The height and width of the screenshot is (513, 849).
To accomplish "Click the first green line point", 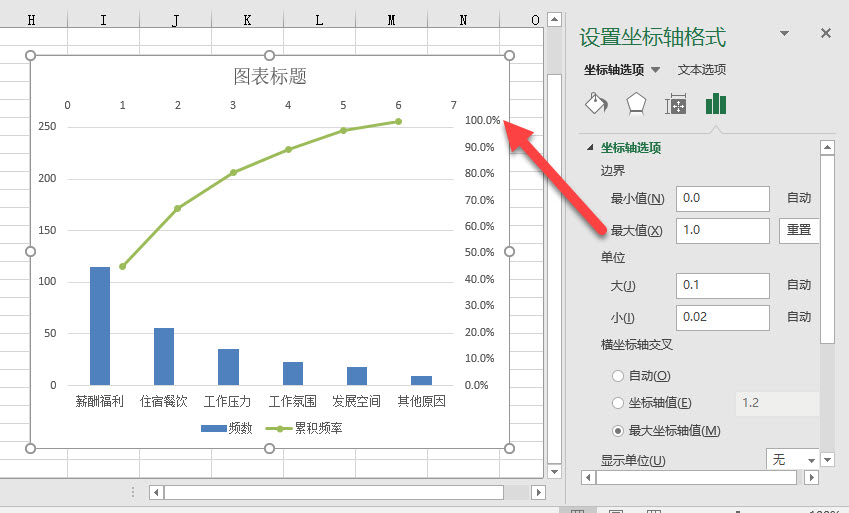I will point(122,267).
